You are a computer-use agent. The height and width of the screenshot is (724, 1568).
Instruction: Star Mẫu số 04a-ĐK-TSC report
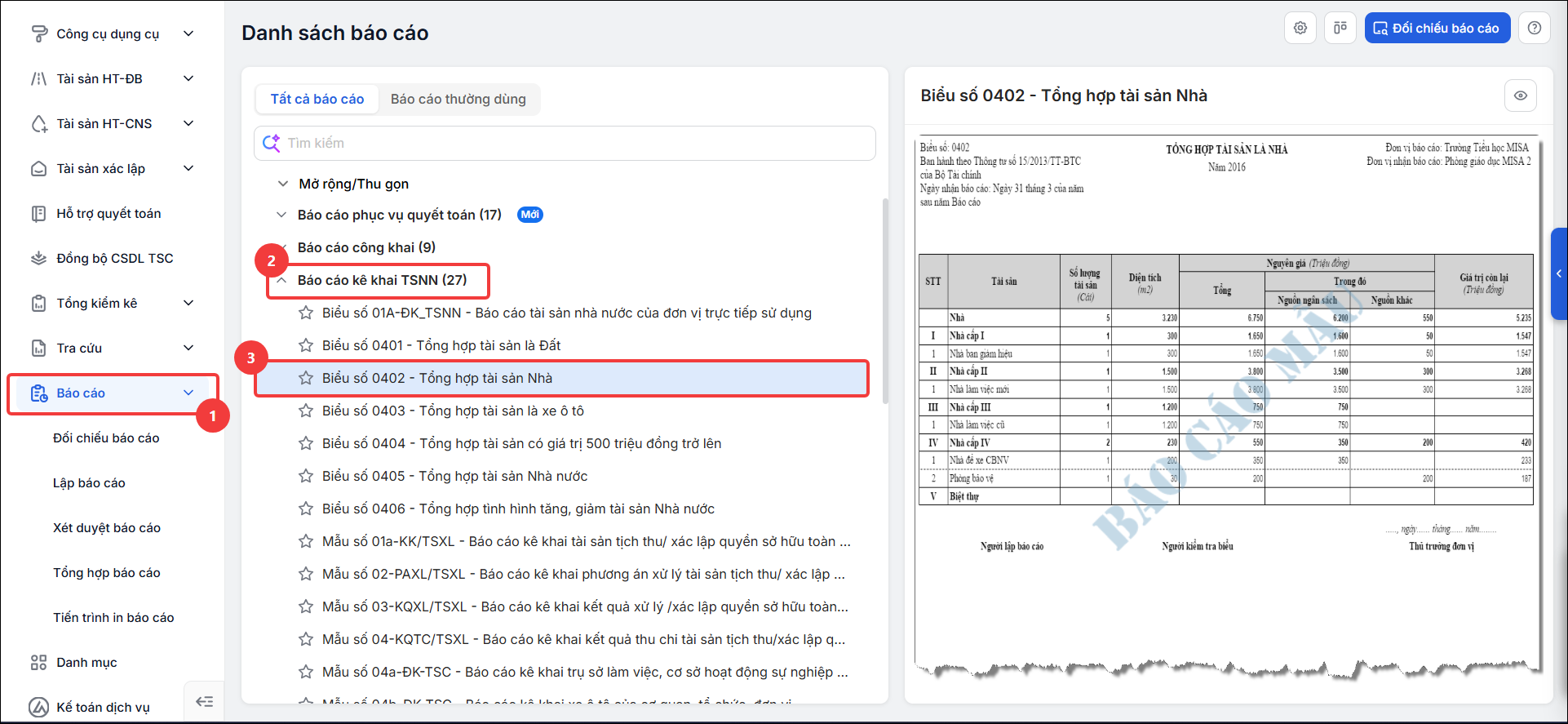tap(306, 672)
